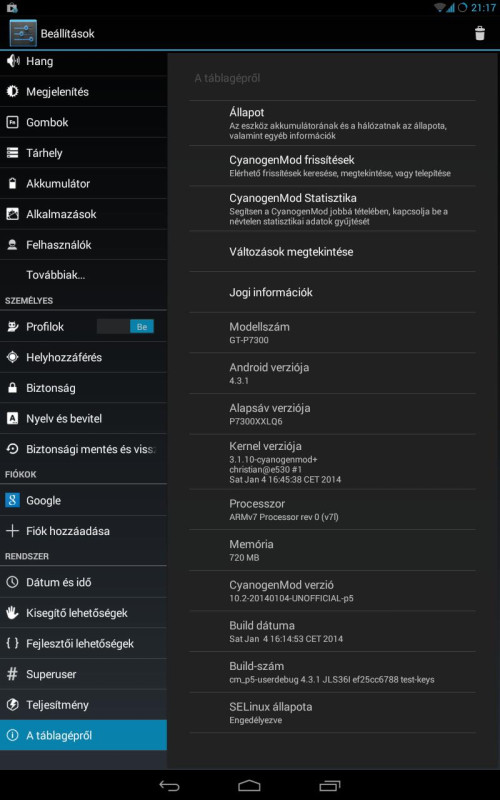
Task: Open Megjelenítés display settings icon
Action: click(x=12, y=92)
